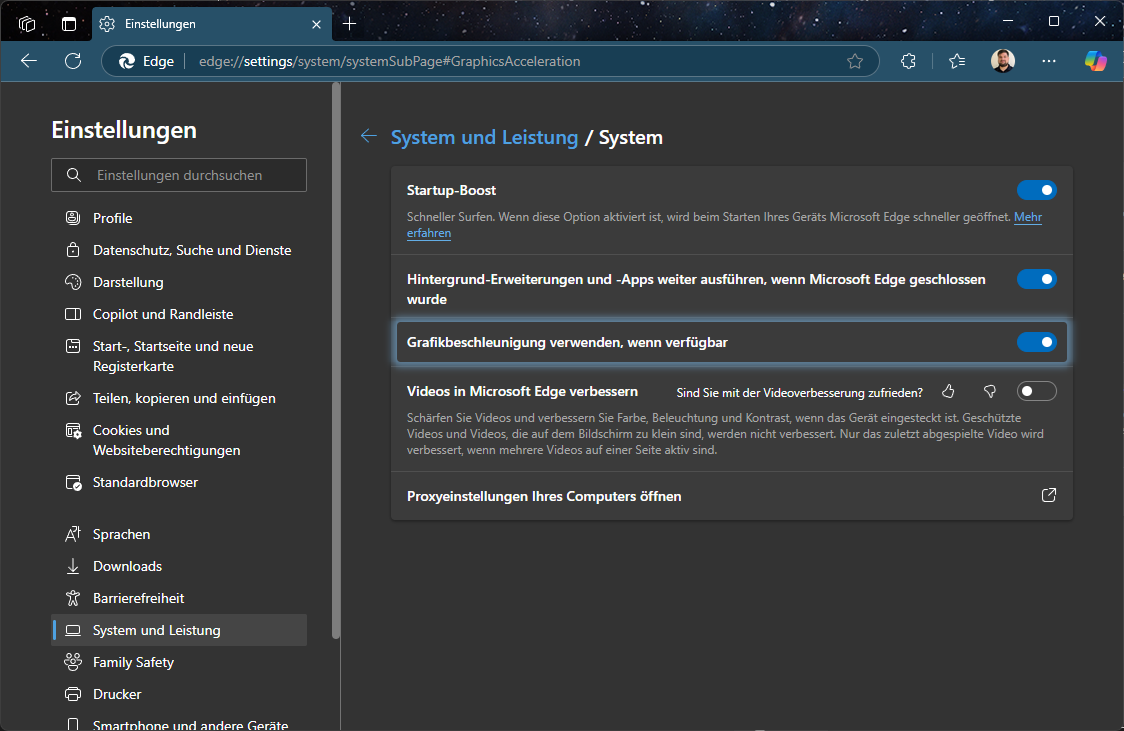Disable the Startup-Boost toggle

pyautogui.click(x=1036, y=190)
